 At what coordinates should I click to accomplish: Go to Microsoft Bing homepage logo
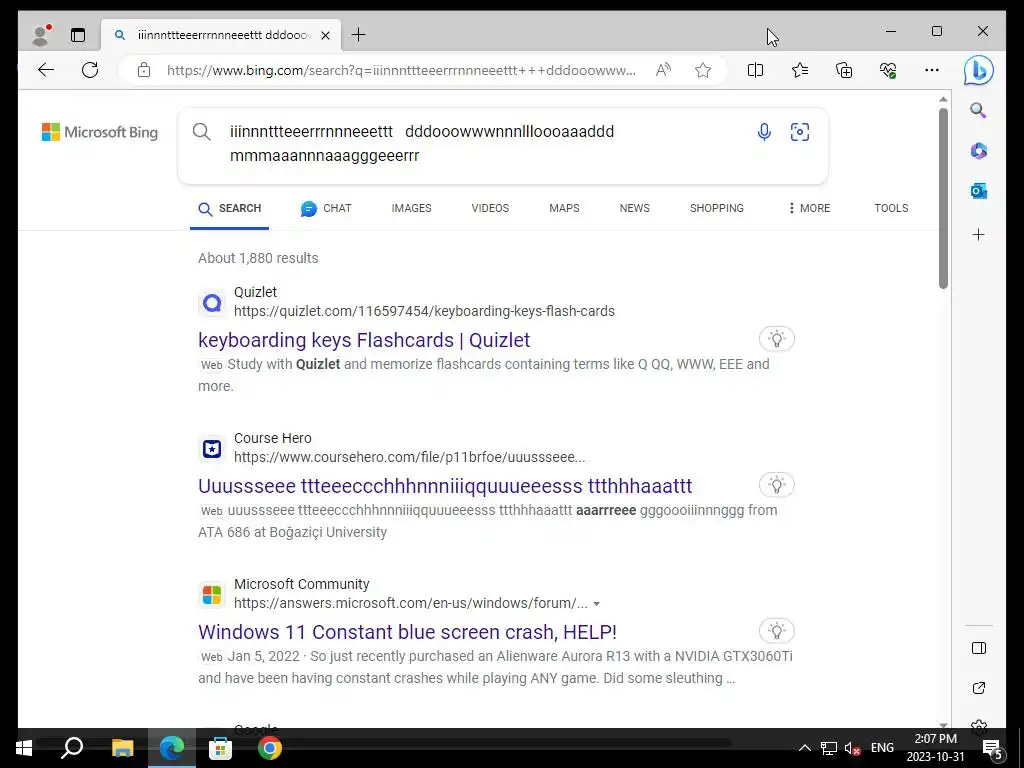tap(100, 132)
